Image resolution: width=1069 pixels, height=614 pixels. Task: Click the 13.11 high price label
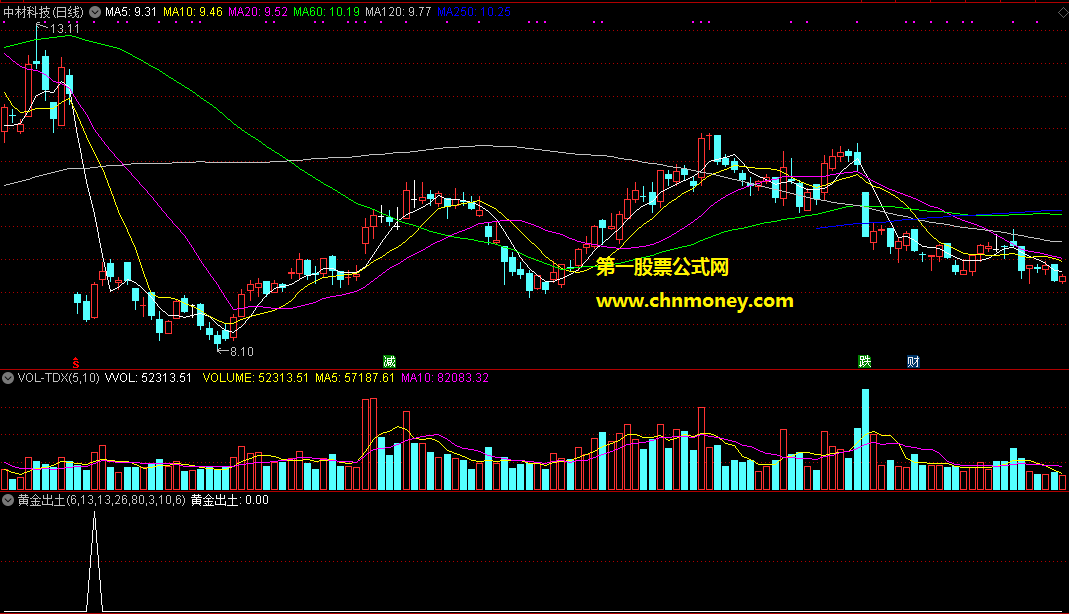[x=65, y=29]
